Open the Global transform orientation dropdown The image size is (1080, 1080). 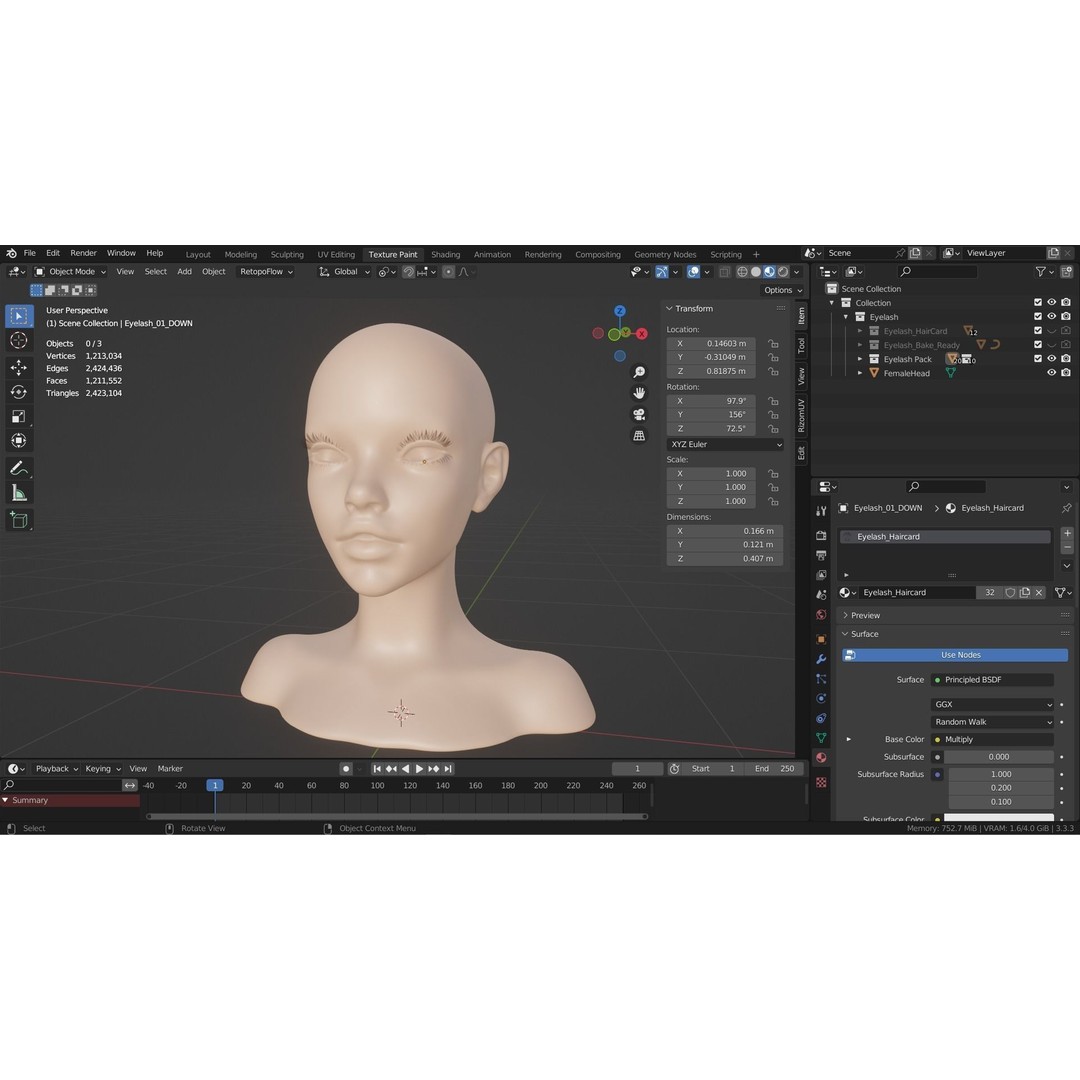click(x=344, y=271)
